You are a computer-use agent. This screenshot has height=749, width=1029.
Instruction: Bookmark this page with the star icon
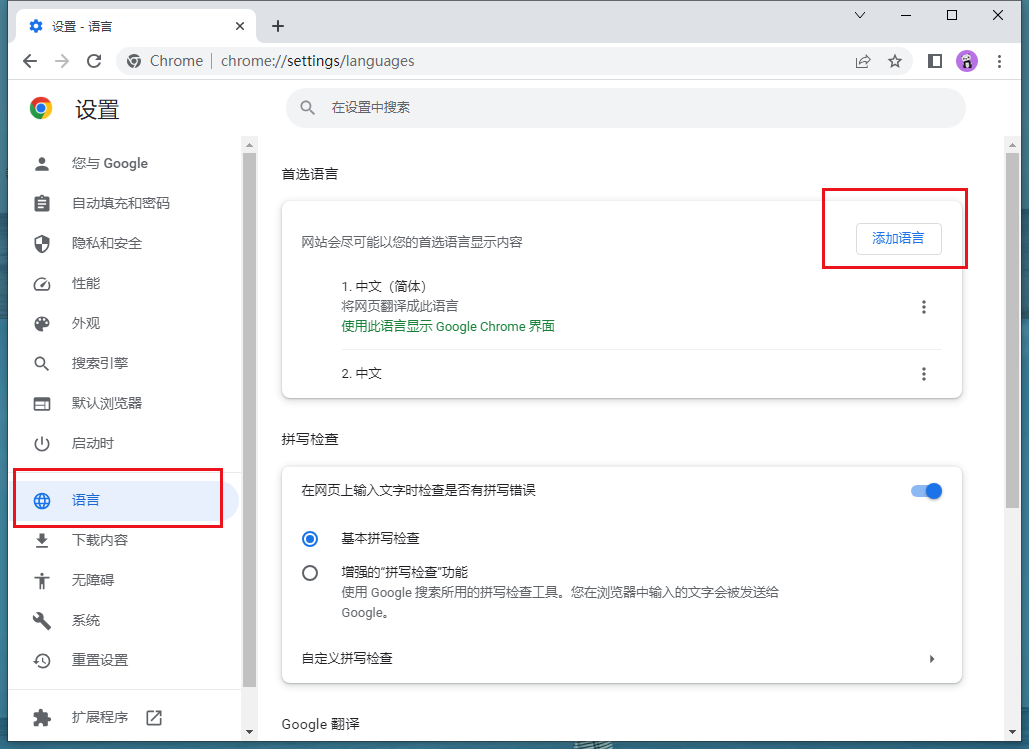pyautogui.click(x=894, y=61)
